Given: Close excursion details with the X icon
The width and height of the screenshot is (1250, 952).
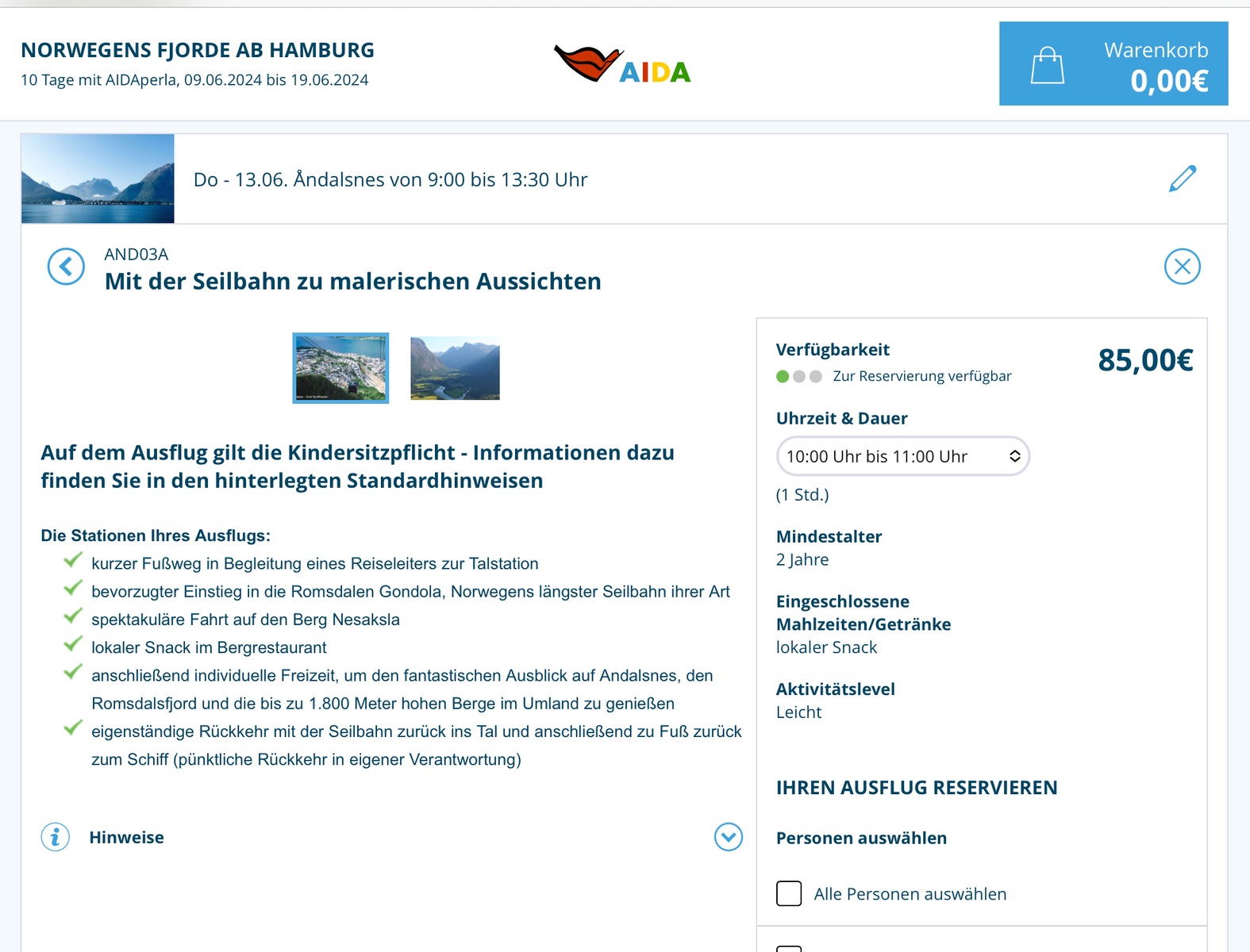Looking at the screenshot, I should 1182,267.
